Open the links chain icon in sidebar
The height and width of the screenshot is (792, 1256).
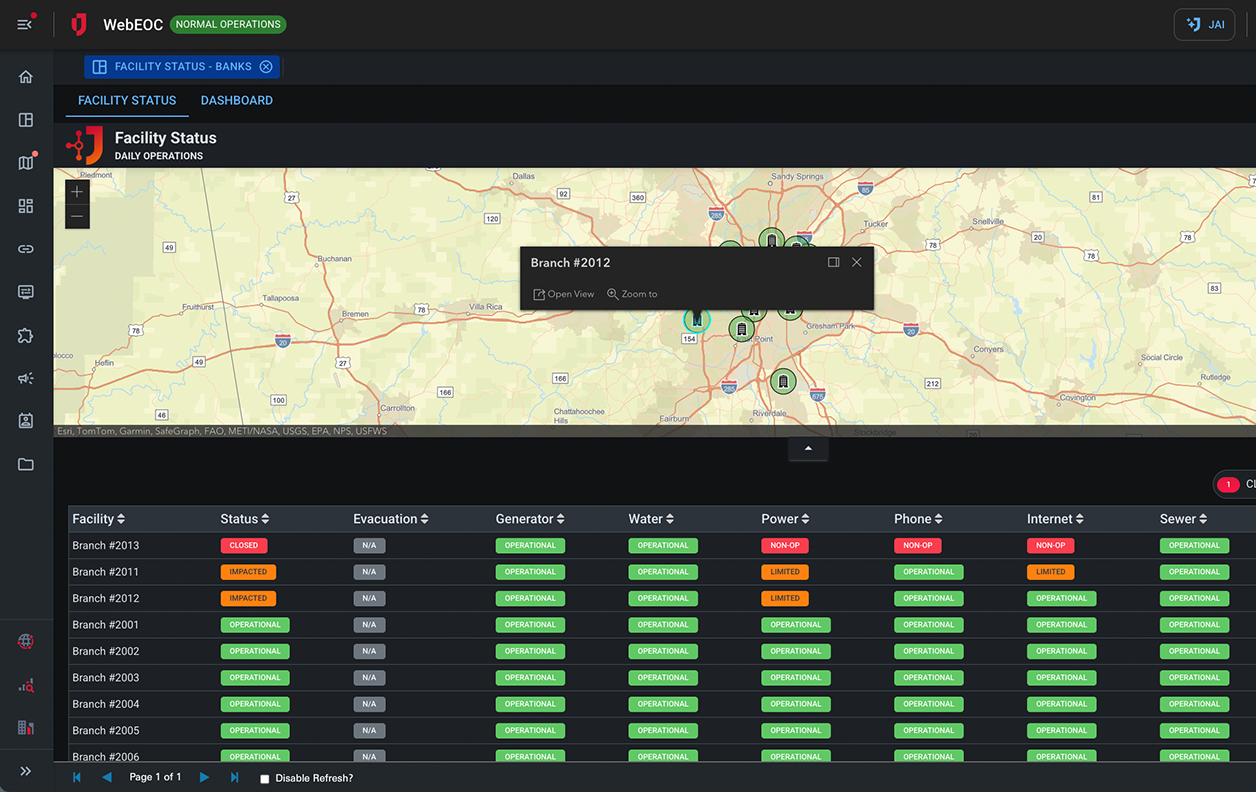(x=26, y=249)
